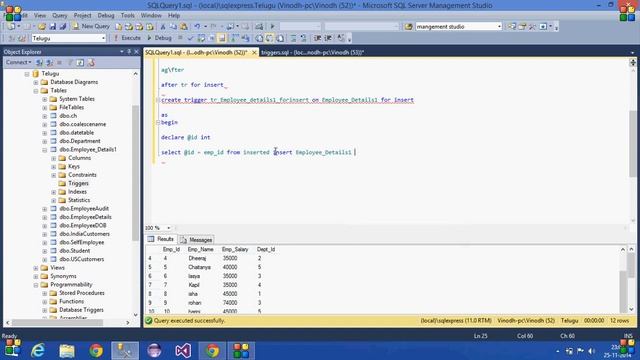Click the Copy icon in toolbar
The image size is (640, 360).
(x=173, y=27)
